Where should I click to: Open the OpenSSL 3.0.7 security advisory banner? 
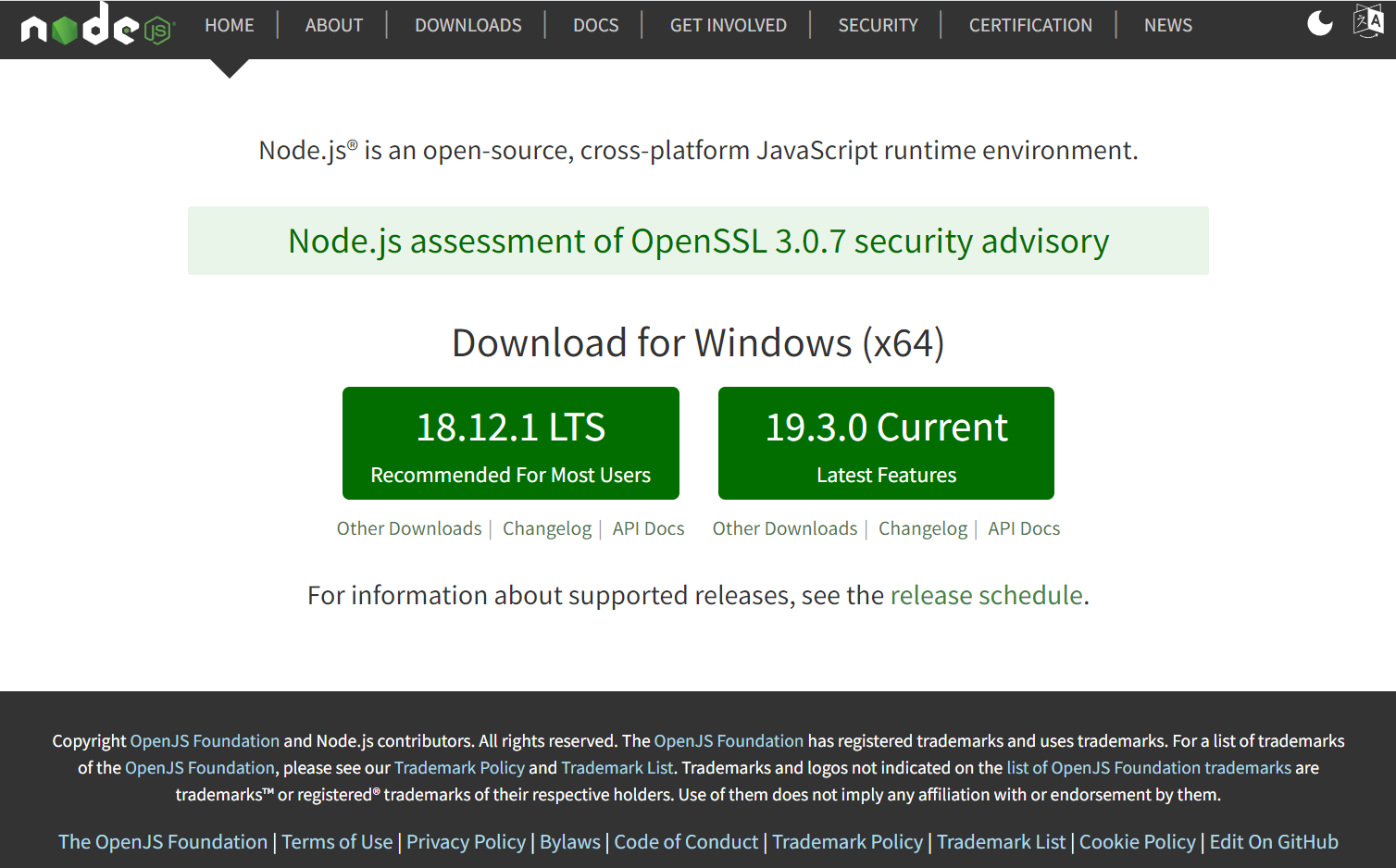tap(698, 242)
